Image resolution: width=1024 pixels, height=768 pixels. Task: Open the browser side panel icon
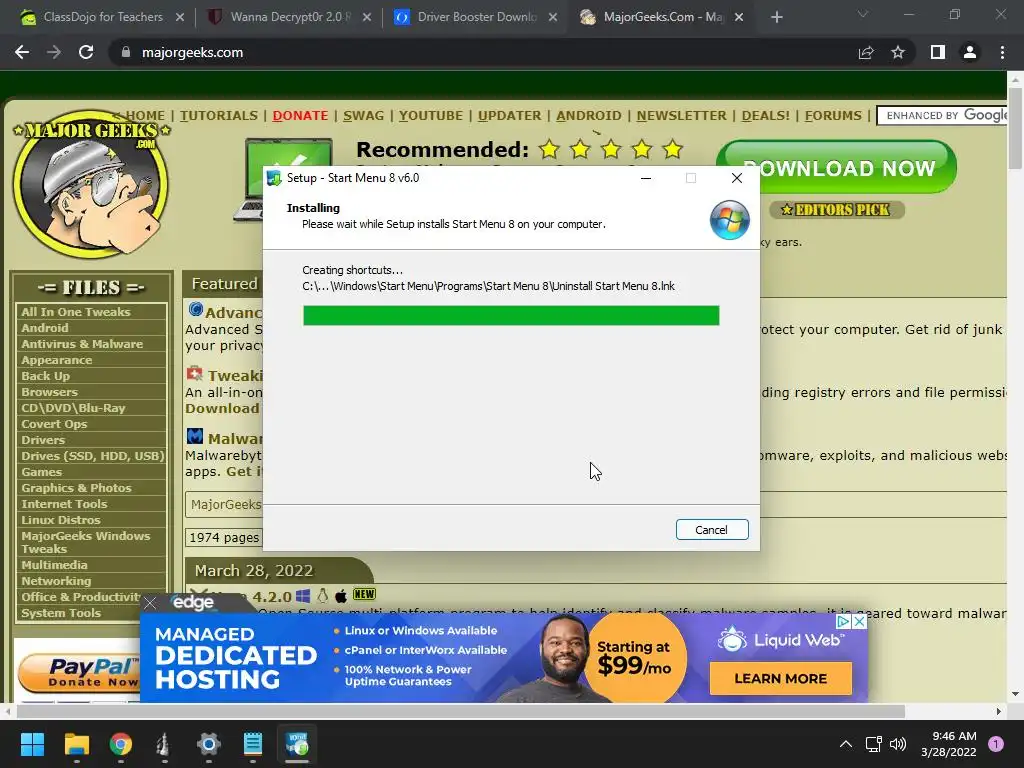(938, 52)
